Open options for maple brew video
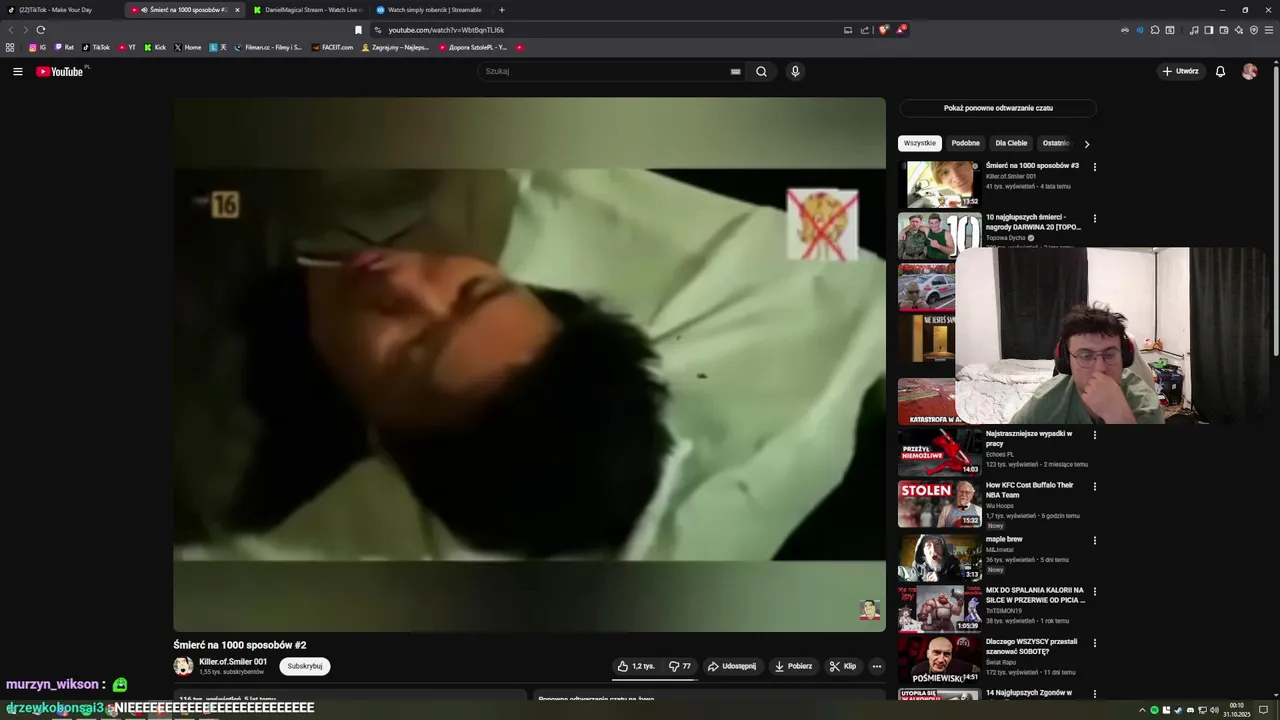The height and width of the screenshot is (720, 1280). click(x=1094, y=540)
